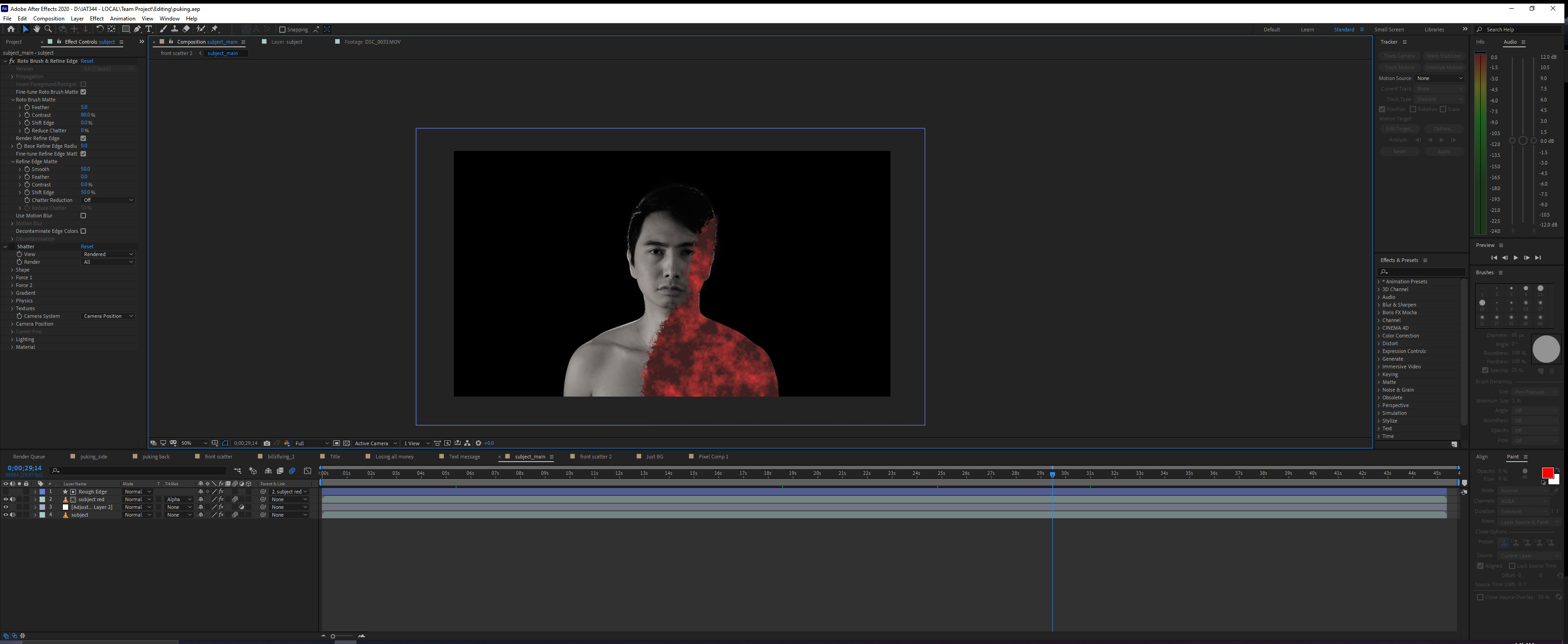Open the Chatter Reduction dropdown
1568x644 pixels.
108,200
